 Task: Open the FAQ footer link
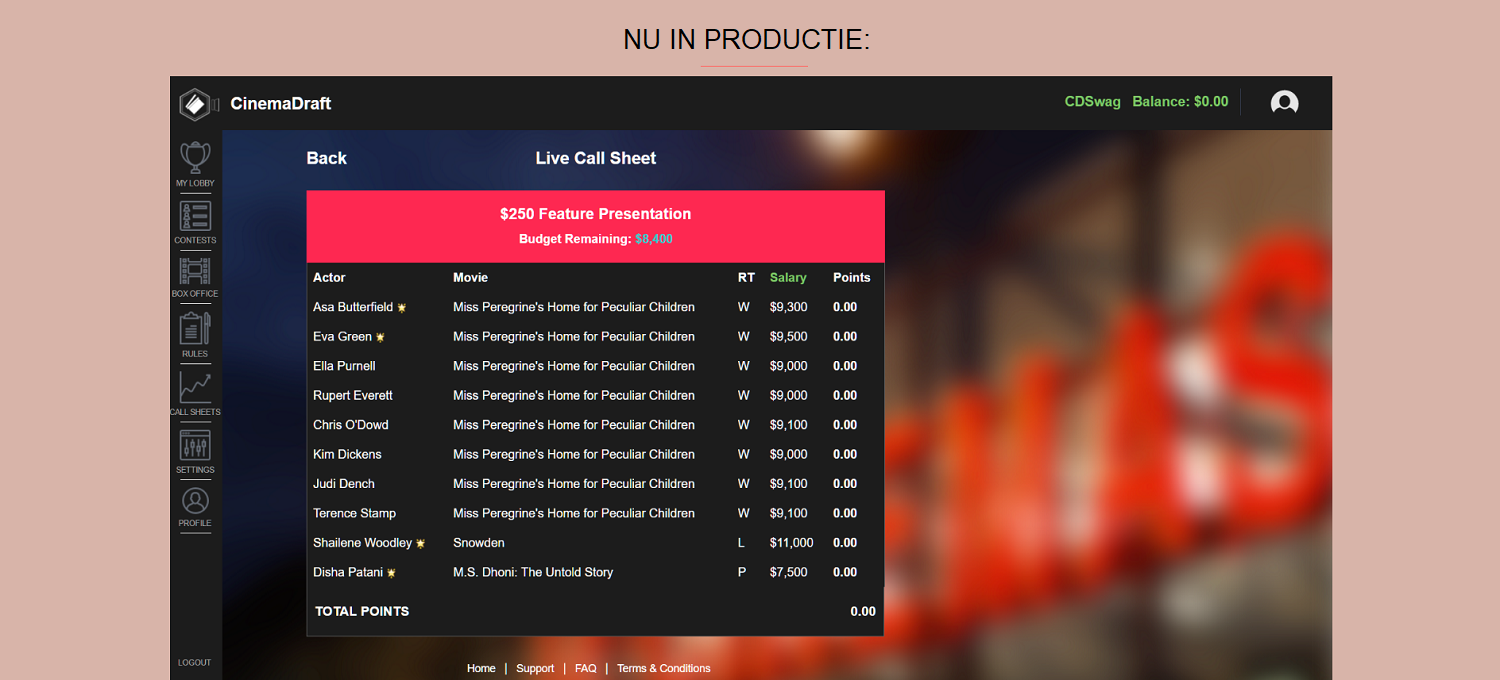pos(586,668)
